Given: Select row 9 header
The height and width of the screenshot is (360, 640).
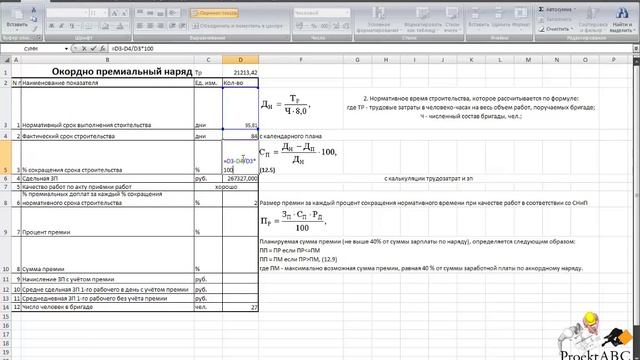Looking at the screenshot, I should pyautogui.click(x=6, y=222).
